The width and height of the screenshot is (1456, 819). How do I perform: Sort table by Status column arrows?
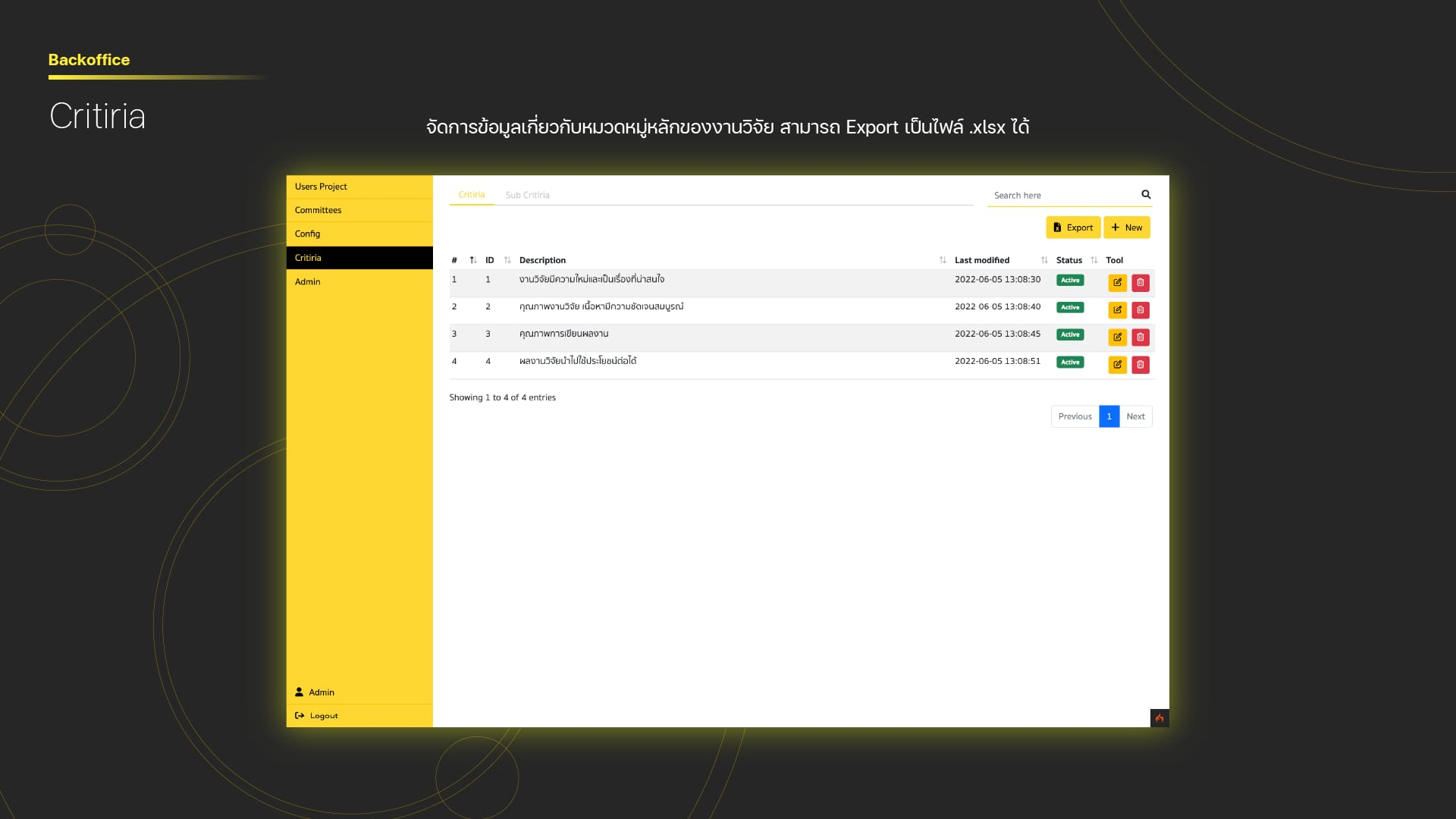(1094, 260)
